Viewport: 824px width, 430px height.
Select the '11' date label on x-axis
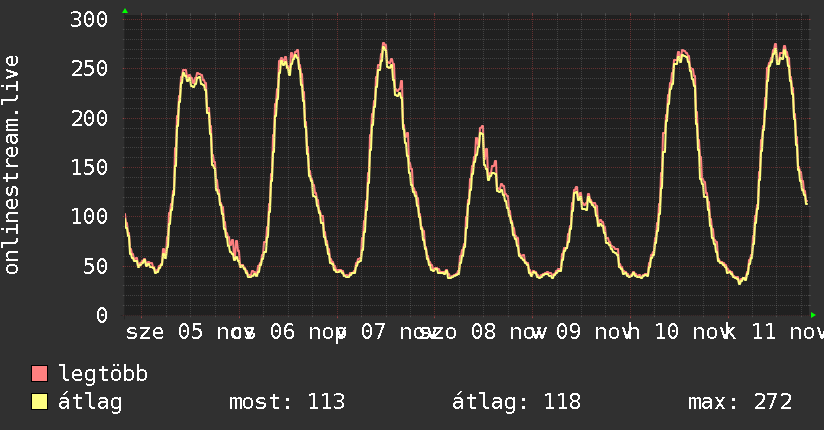tap(763, 331)
